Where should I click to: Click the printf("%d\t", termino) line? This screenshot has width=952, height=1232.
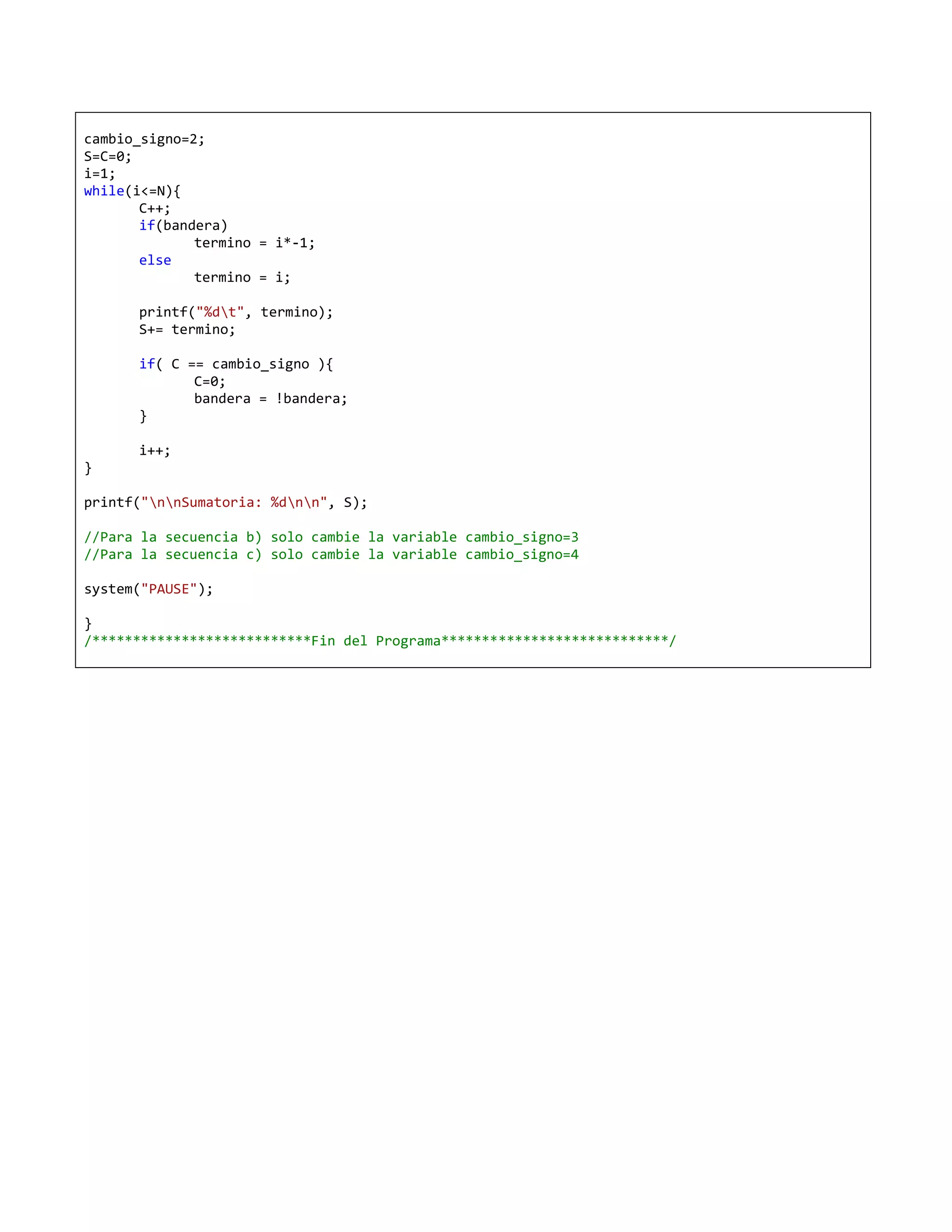pos(236,312)
